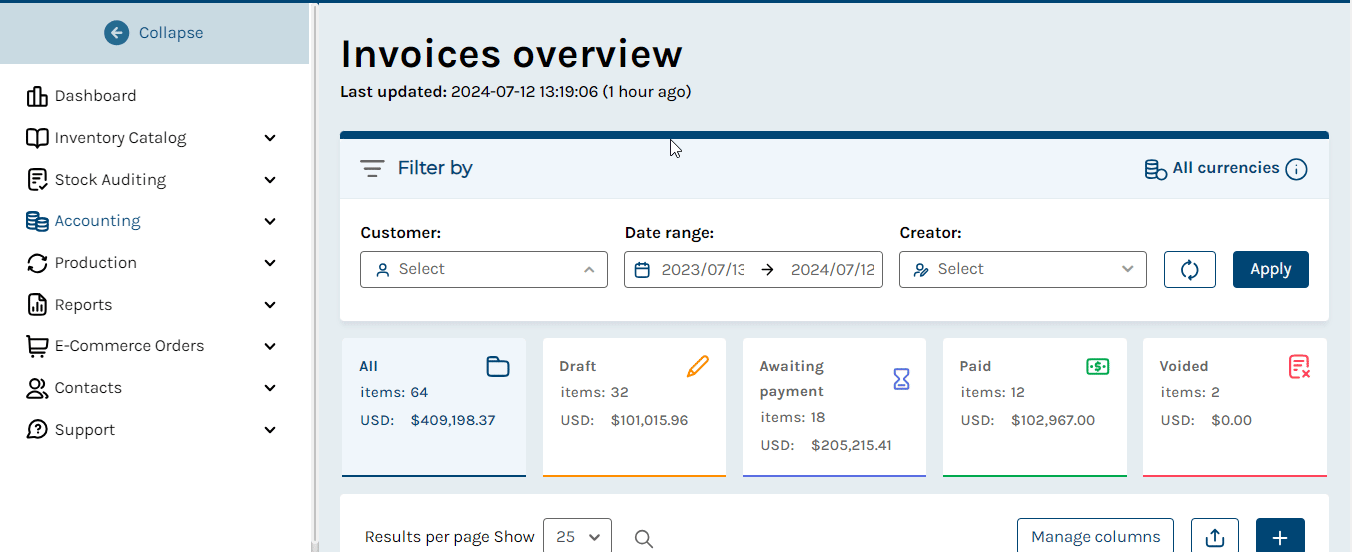
Task: Open the Creator Select dropdown
Action: pos(1023,269)
